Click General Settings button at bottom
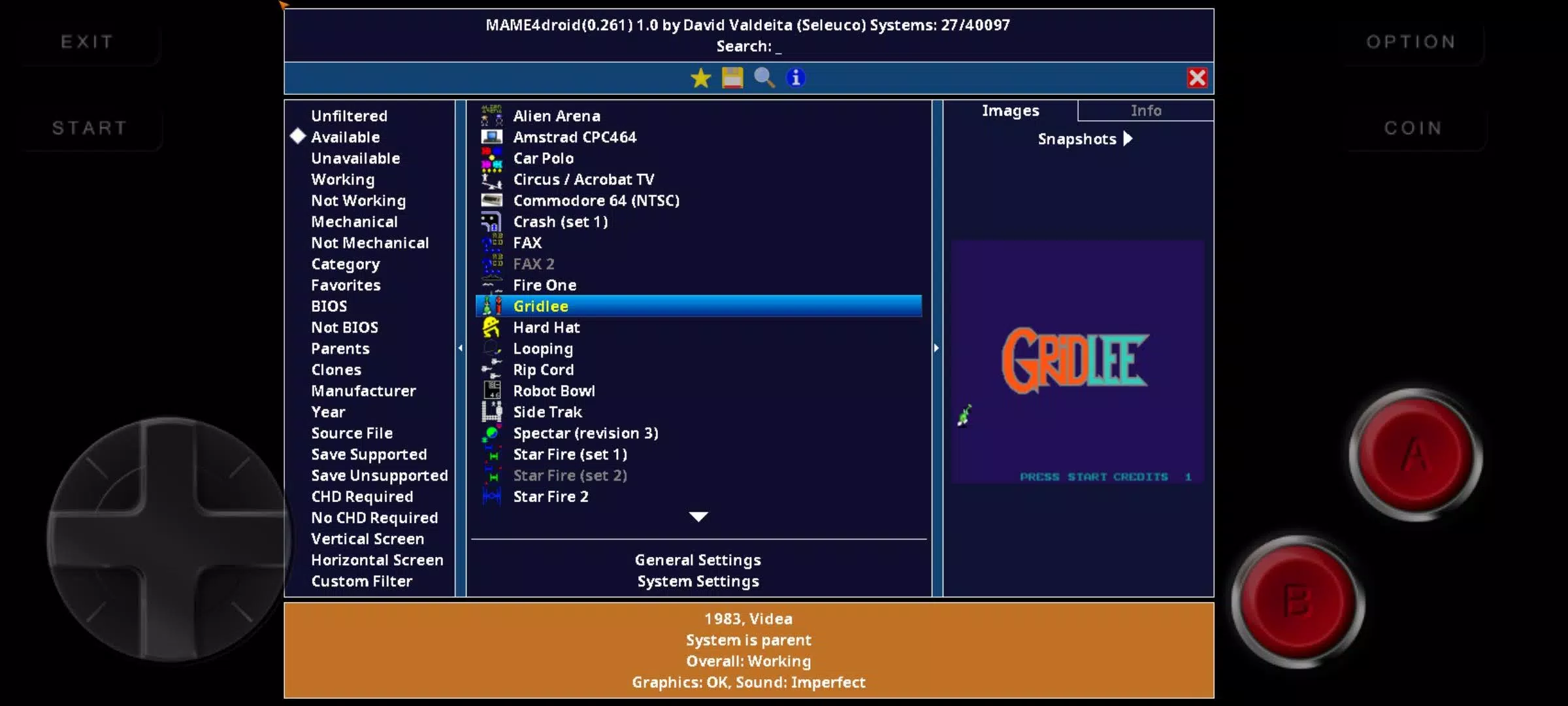This screenshot has width=1568, height=706. point(698,559)
